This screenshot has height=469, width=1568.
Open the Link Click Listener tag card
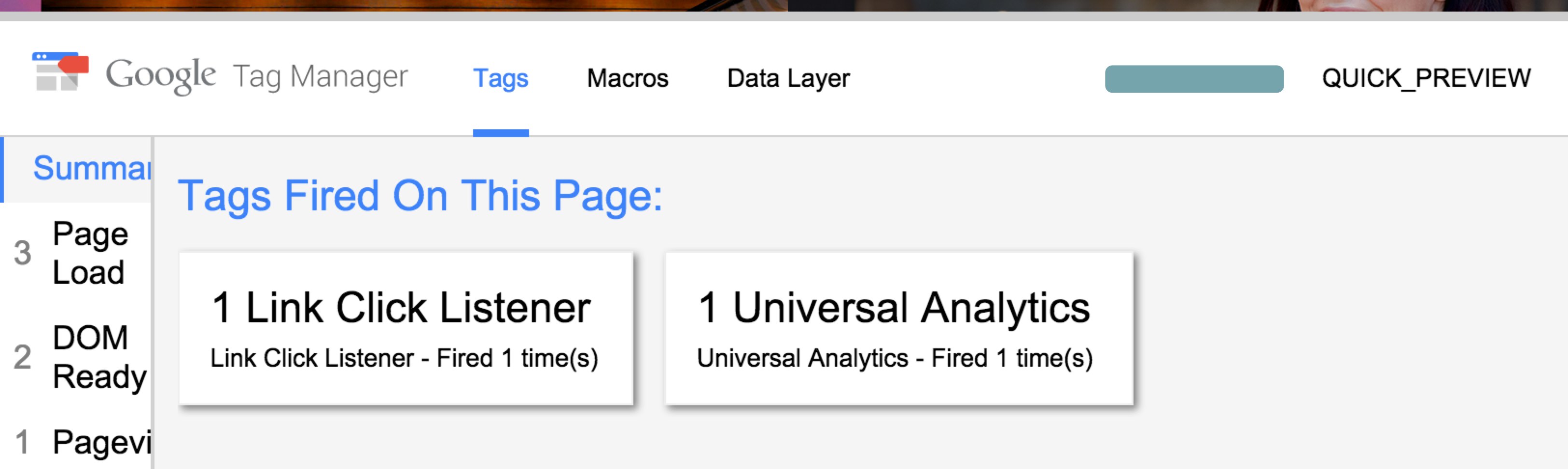tap(406, 329)
